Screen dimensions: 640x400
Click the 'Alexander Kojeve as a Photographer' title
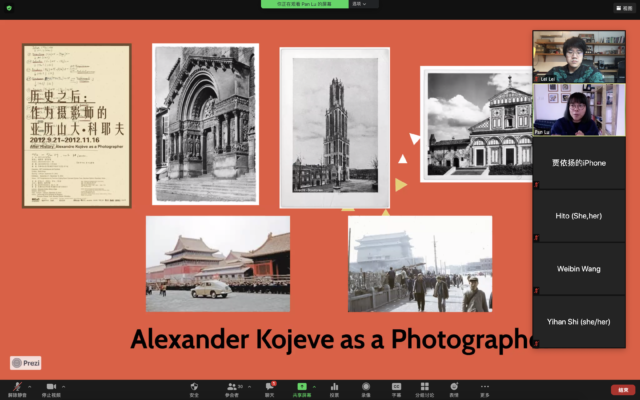pos(332,339)
